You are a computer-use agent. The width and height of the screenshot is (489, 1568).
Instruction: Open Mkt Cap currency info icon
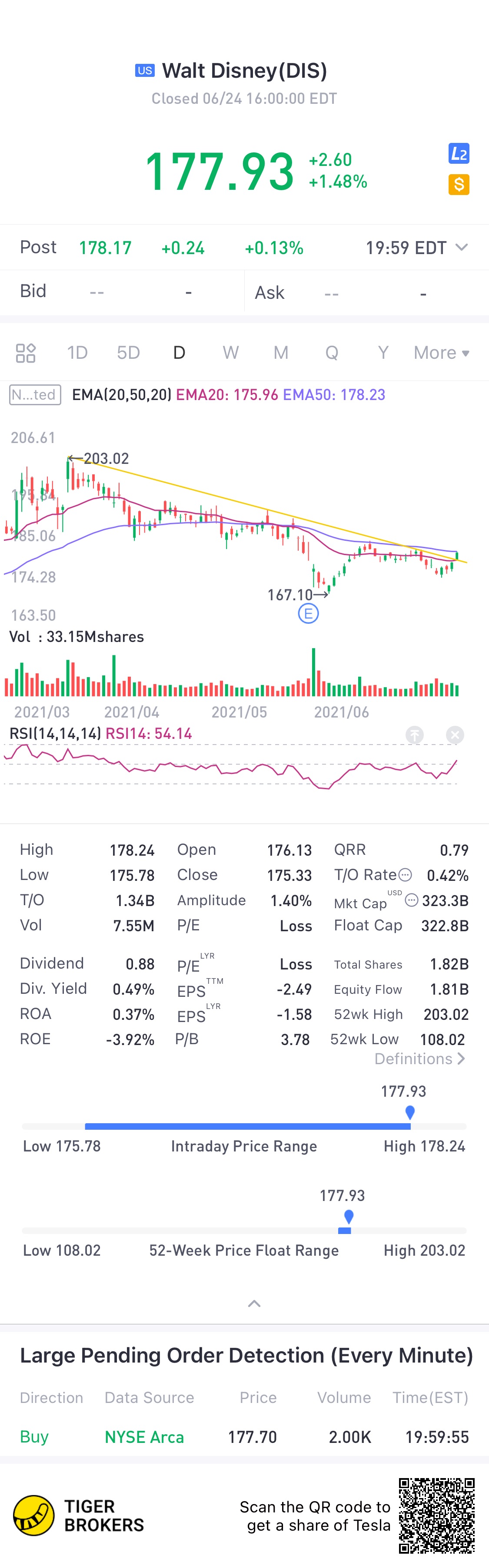(412, 900)
